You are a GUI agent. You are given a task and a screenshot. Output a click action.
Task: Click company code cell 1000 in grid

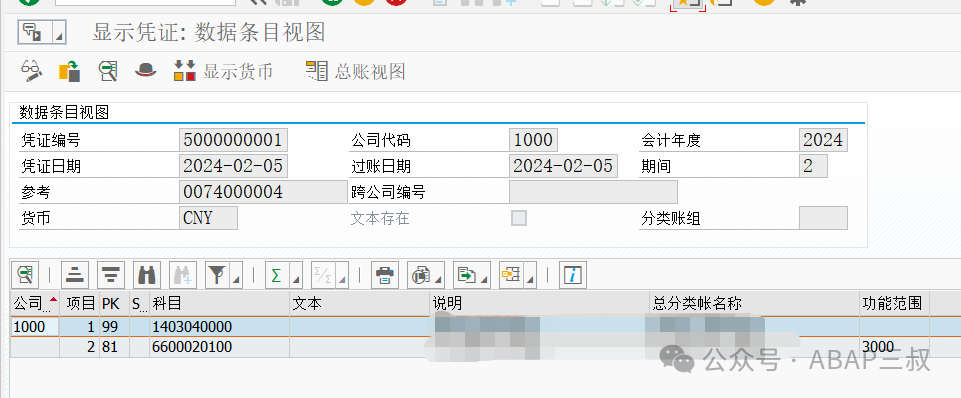coord(35,327)
